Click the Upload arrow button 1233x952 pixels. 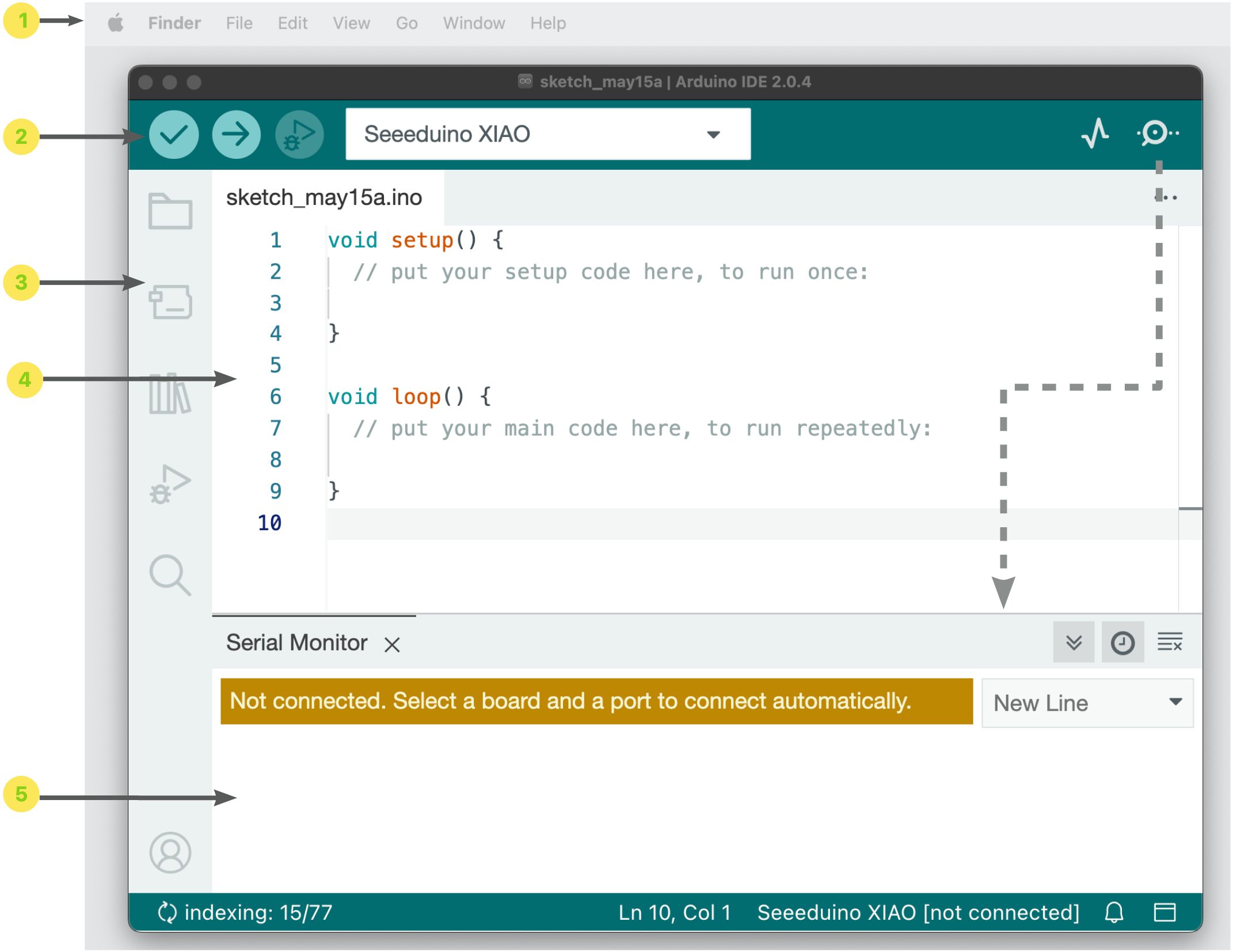tap(236, 135)
